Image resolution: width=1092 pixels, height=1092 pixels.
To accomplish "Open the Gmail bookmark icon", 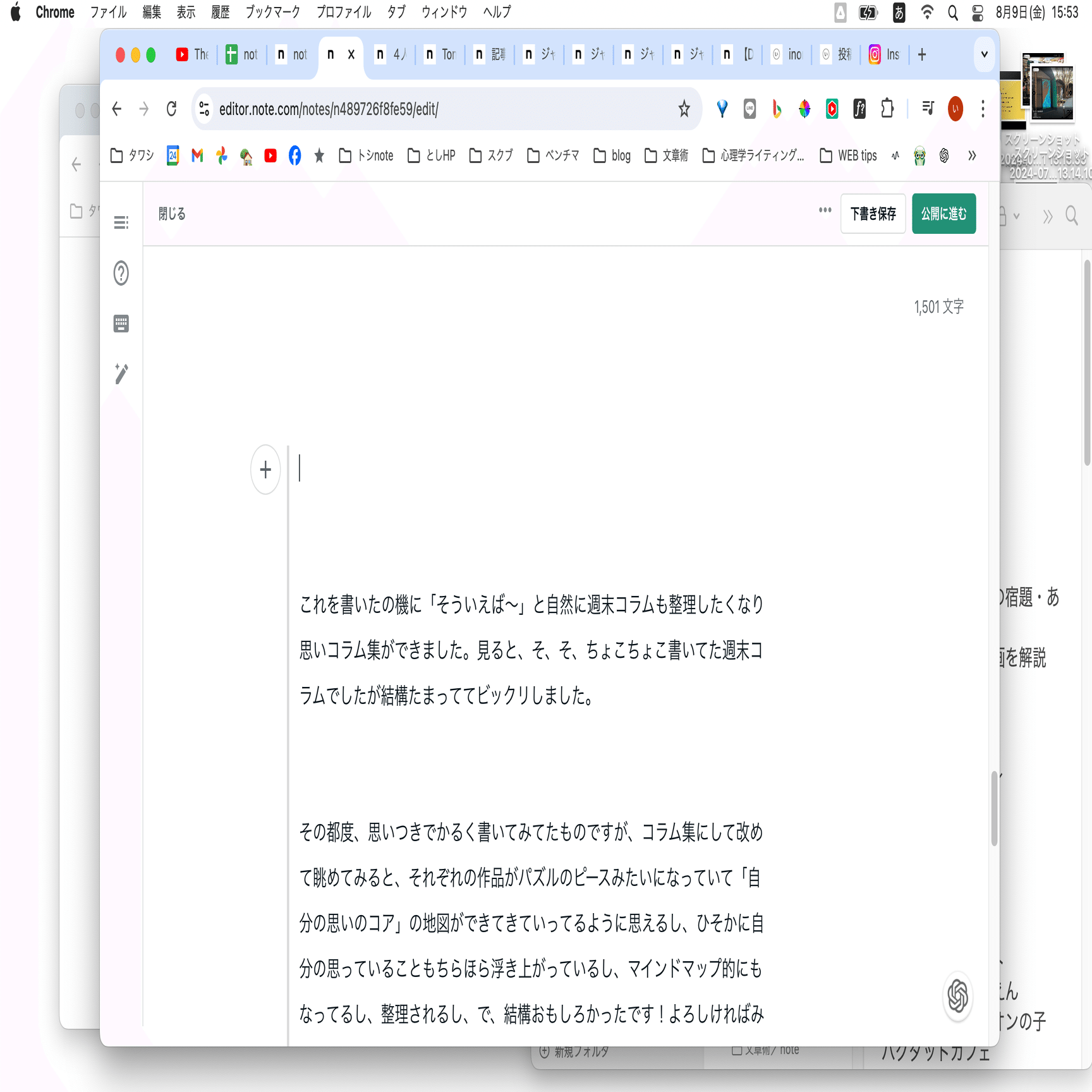I will pyautogui.click(x=197, y=155).
